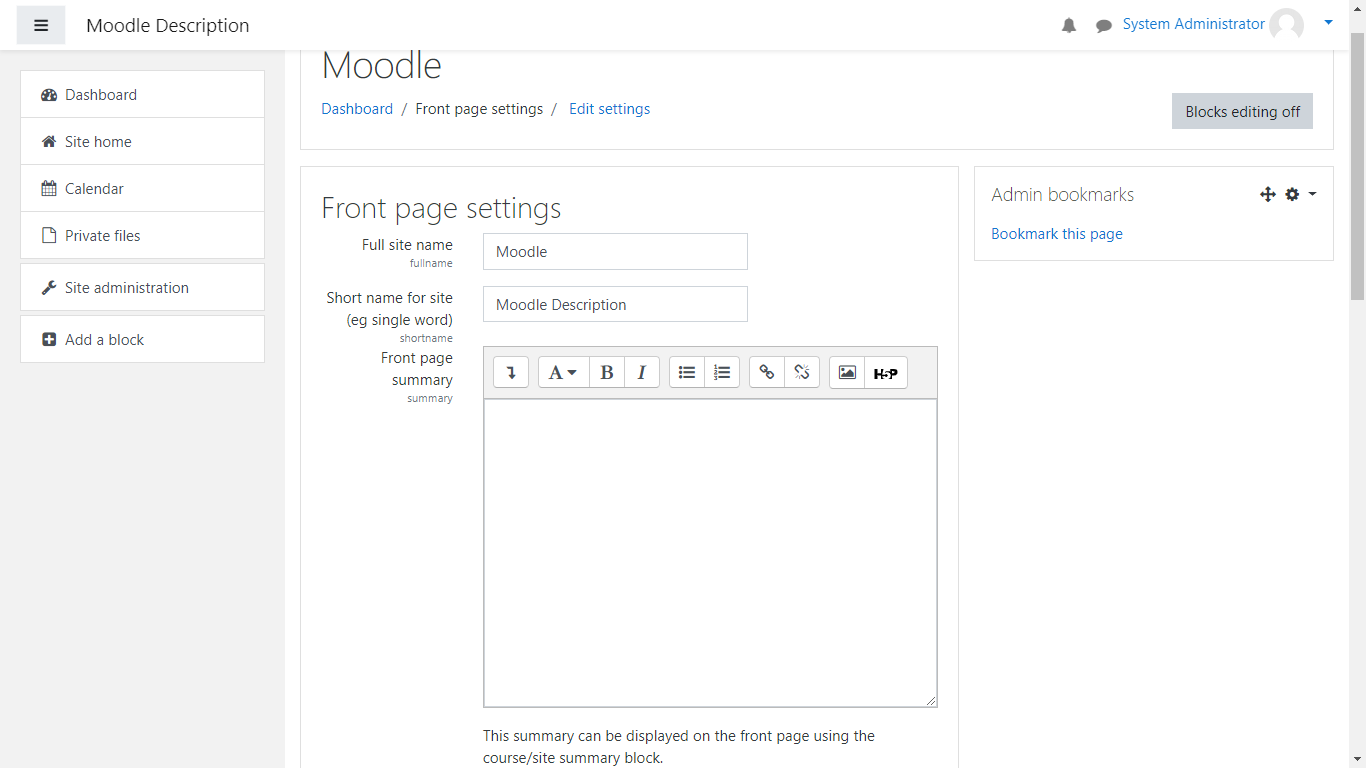
Task: Insert an unordered bullet list
Action: (x=687, y=373)
